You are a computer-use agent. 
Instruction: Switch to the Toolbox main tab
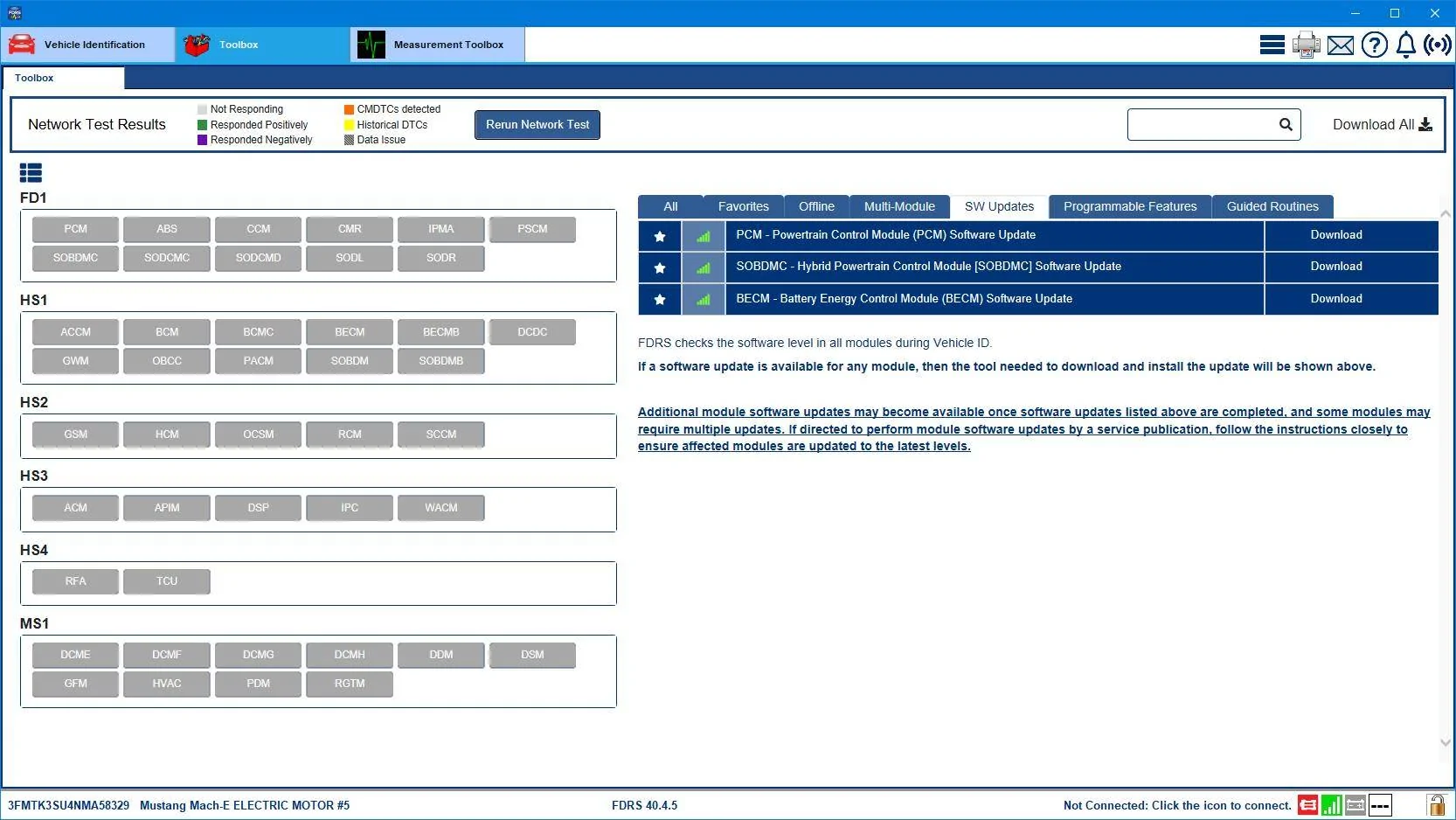263,45
